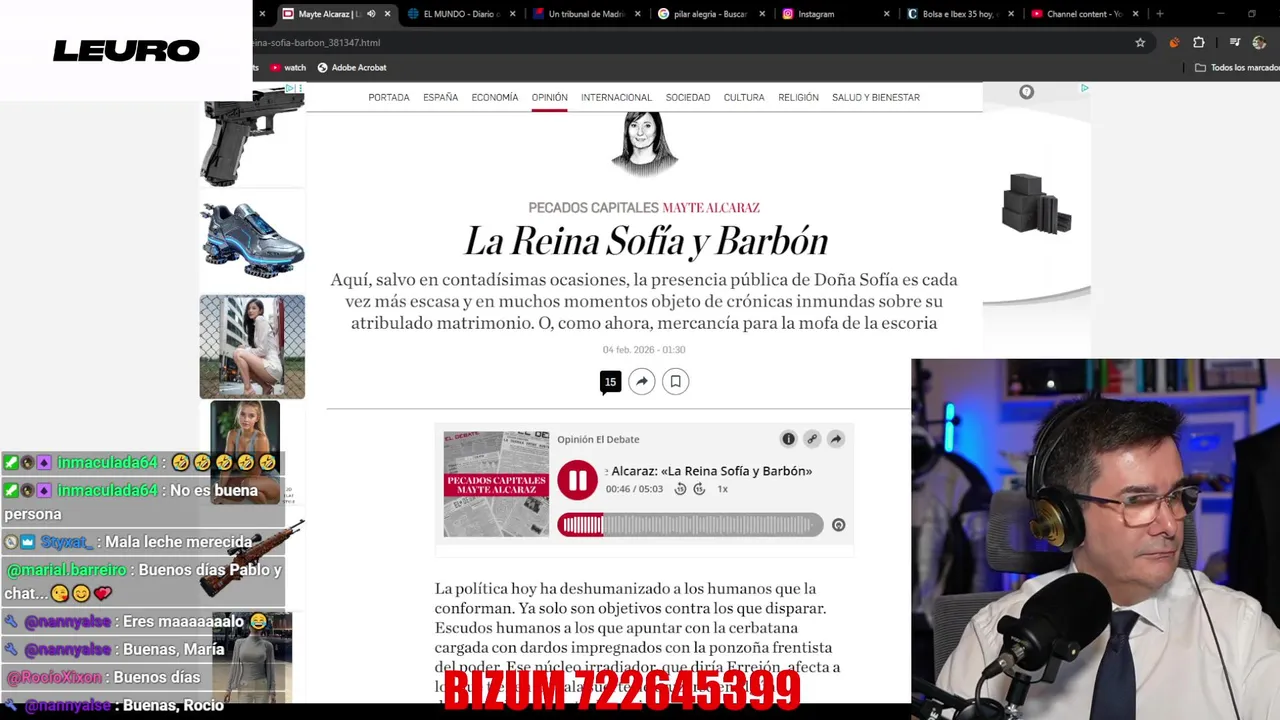Image resolution: width=1280 pixels, height=720 pixels.
Task: Open the Adobe Acrobat bookmark
Action: point(352,67)
